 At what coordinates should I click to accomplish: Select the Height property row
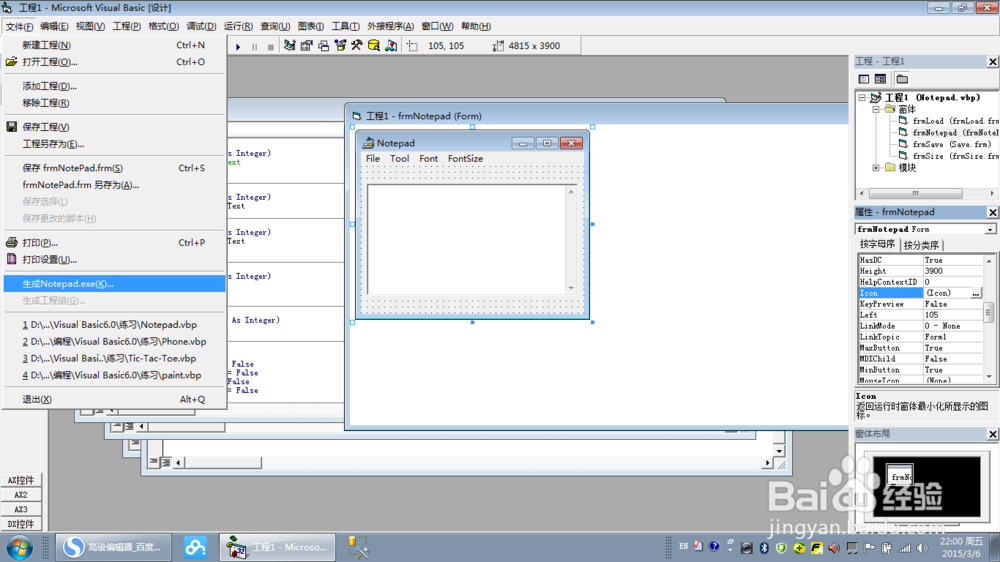point(920,271)
